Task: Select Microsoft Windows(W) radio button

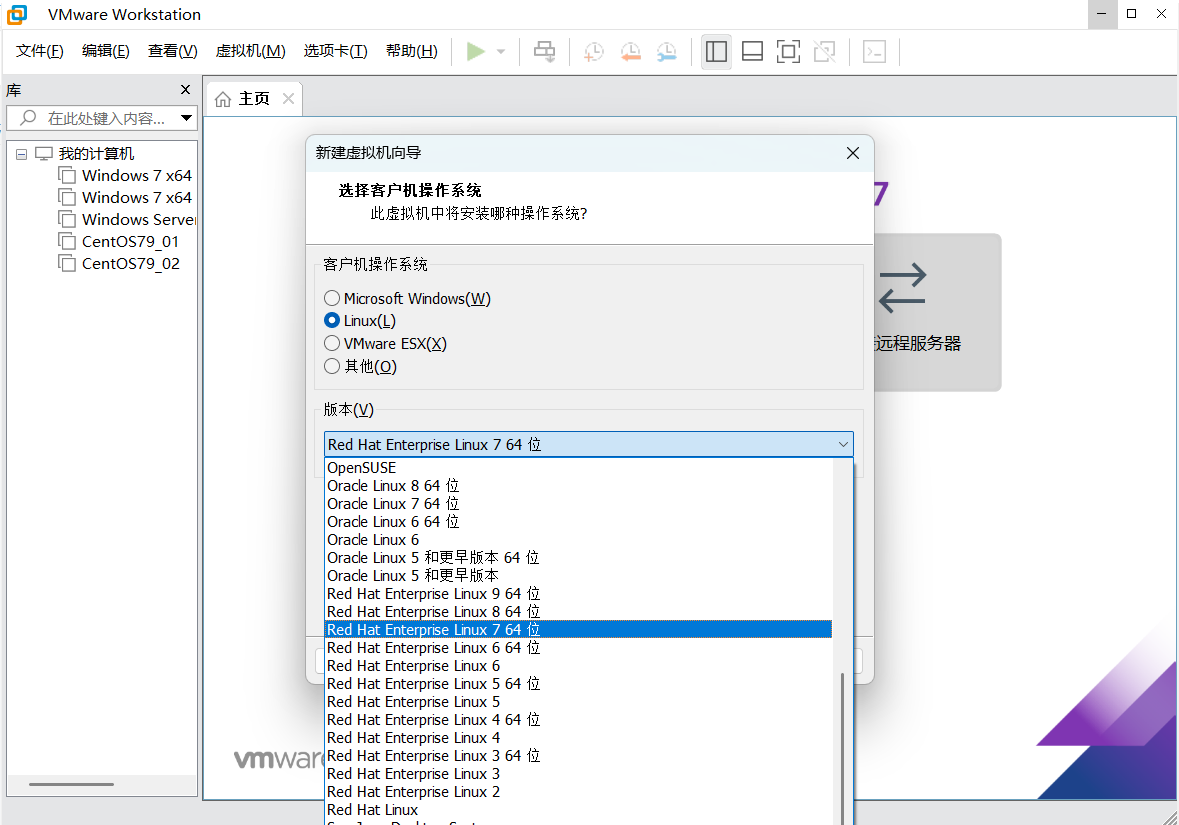Action: [332, 299]
